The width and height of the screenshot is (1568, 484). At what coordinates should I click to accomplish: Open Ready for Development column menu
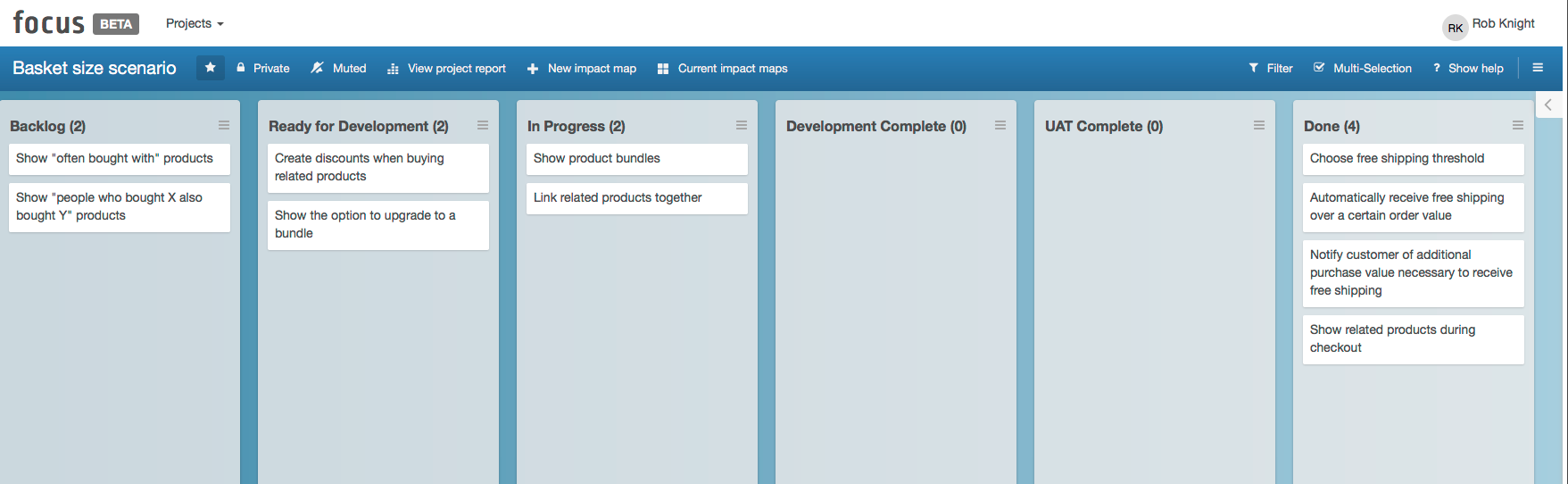point(483,126)
